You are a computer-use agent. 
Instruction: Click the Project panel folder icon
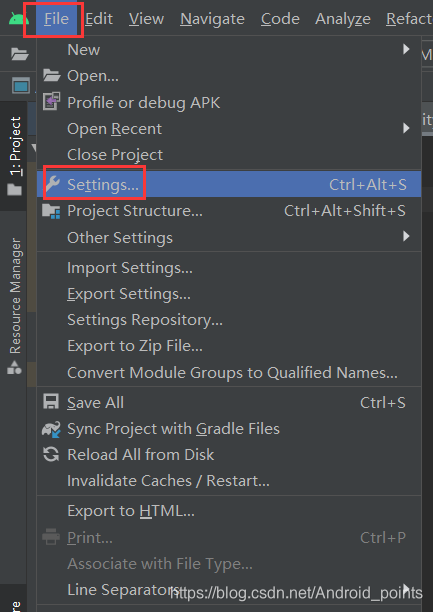coord(14,190)
